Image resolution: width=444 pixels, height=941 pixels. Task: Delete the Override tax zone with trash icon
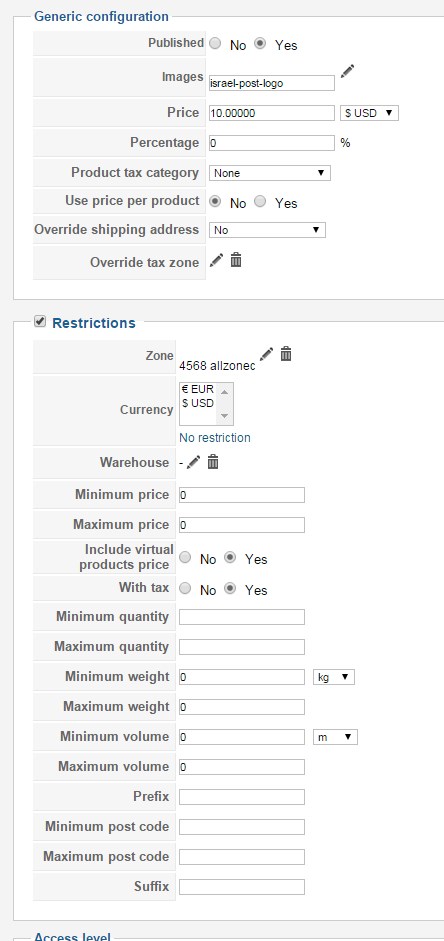236,260
